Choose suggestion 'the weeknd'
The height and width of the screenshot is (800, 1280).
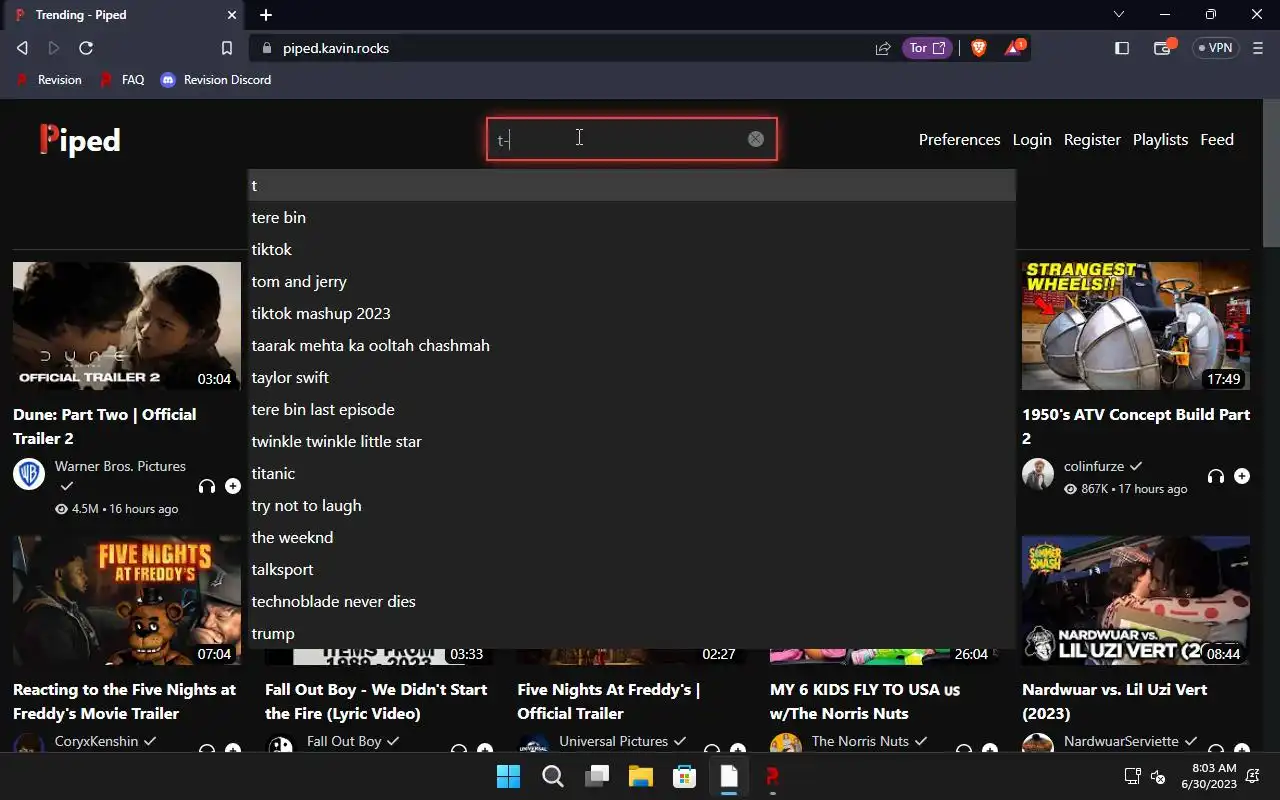click(x=632, y=537)
